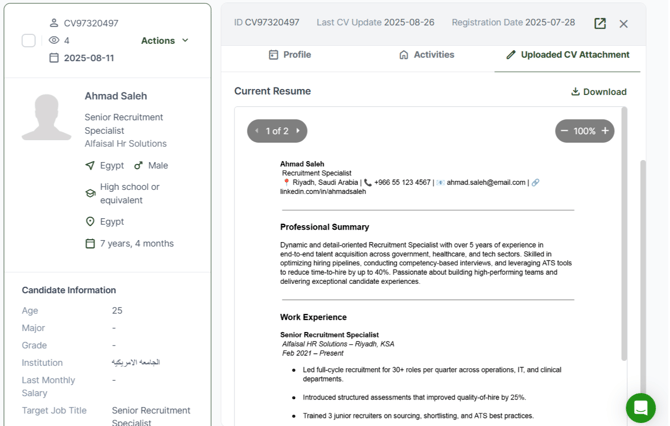Switch to the Profile tab
Screen dimensions: 670x426
[x=289, y=55]
